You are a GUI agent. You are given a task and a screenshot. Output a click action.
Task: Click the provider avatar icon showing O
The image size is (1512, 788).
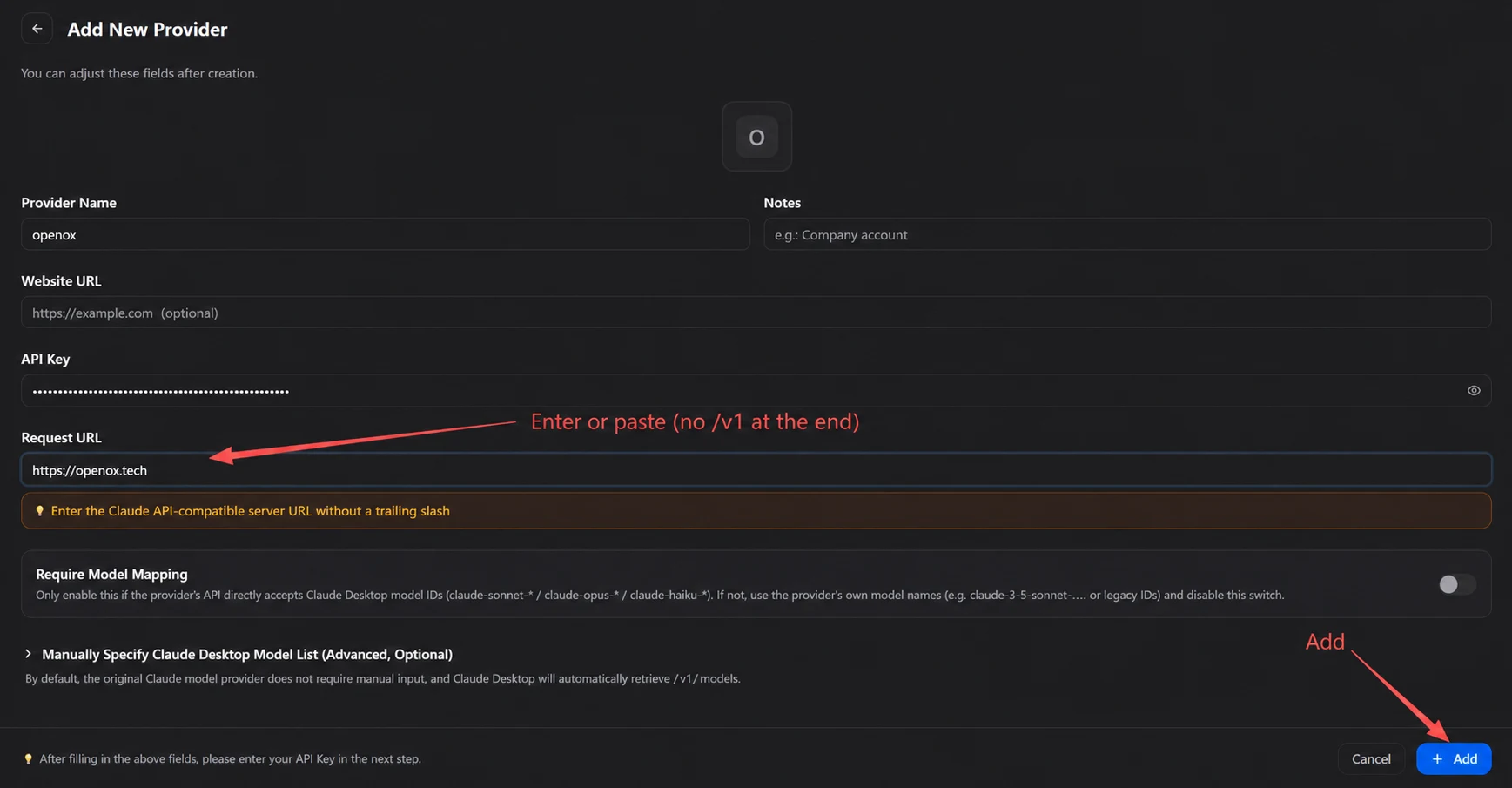[756, 137]
